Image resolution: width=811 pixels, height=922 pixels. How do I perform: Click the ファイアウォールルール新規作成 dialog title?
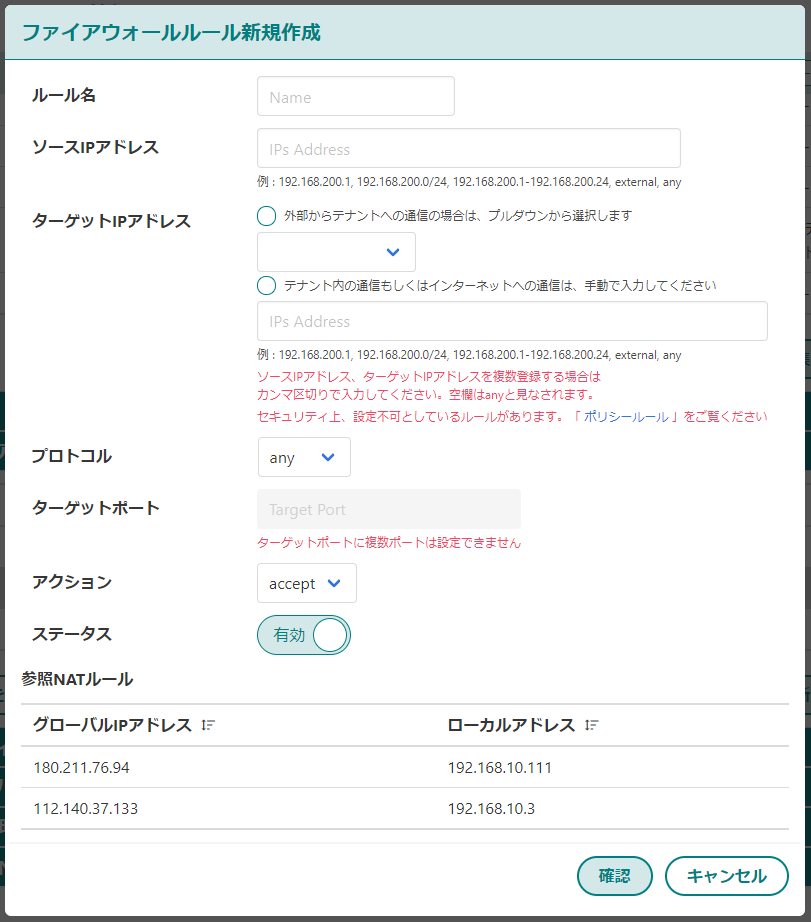(x=171, y=32)
